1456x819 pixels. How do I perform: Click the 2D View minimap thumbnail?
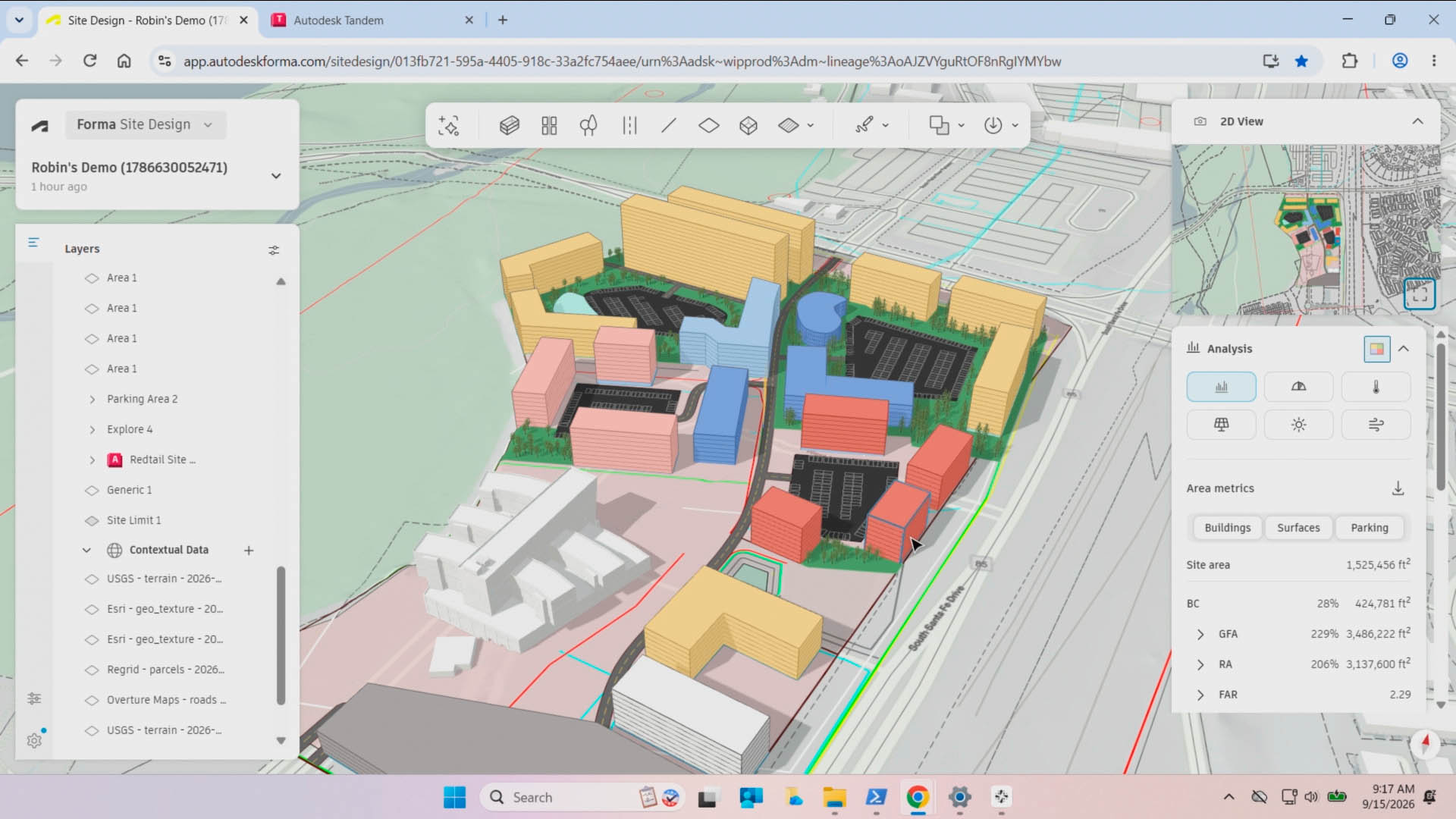(1306, 229)
